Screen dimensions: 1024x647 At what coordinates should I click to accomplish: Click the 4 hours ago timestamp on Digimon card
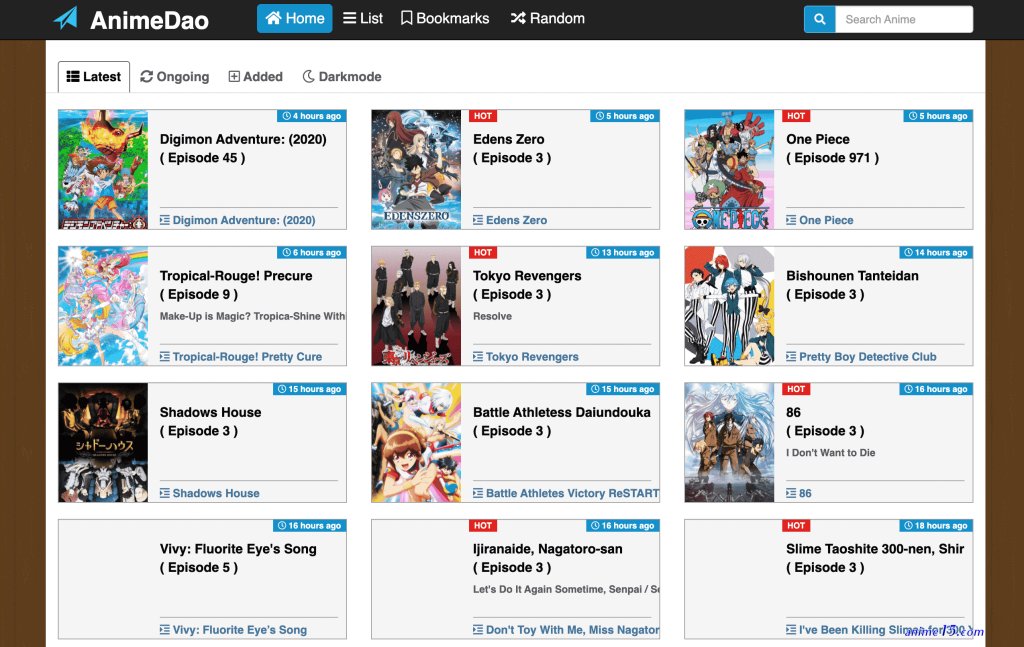312,116
